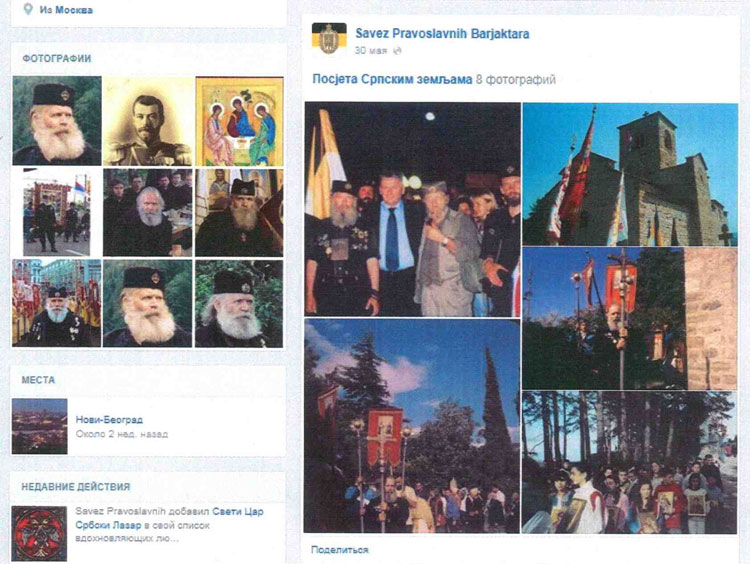
Task: Open the street procession photo with flags thumbnail
Action: (56, 212)
